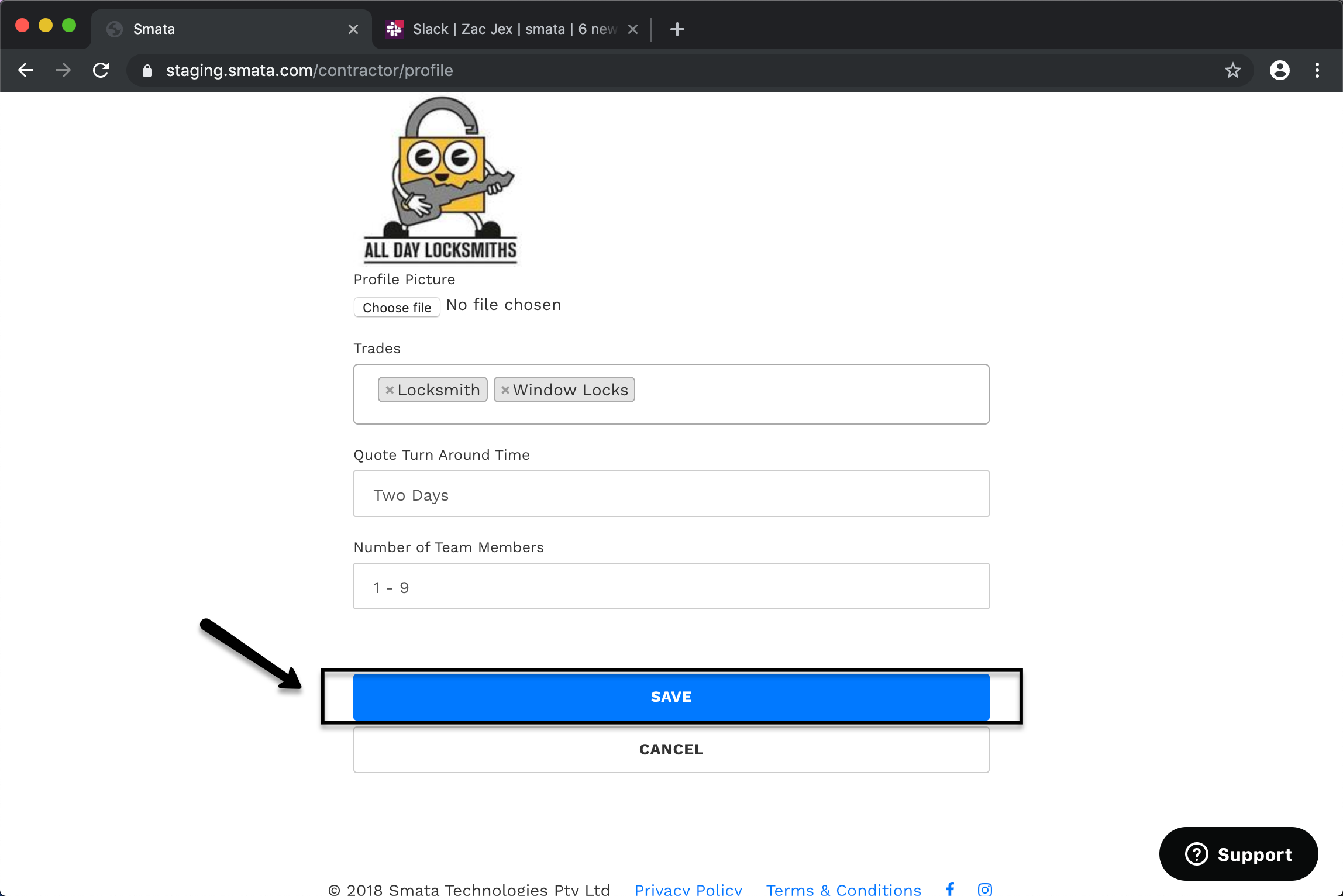Open the Quote Turn Around Time dropdown
Viewport: 1343px width, 896px height.
pos(671,494)
